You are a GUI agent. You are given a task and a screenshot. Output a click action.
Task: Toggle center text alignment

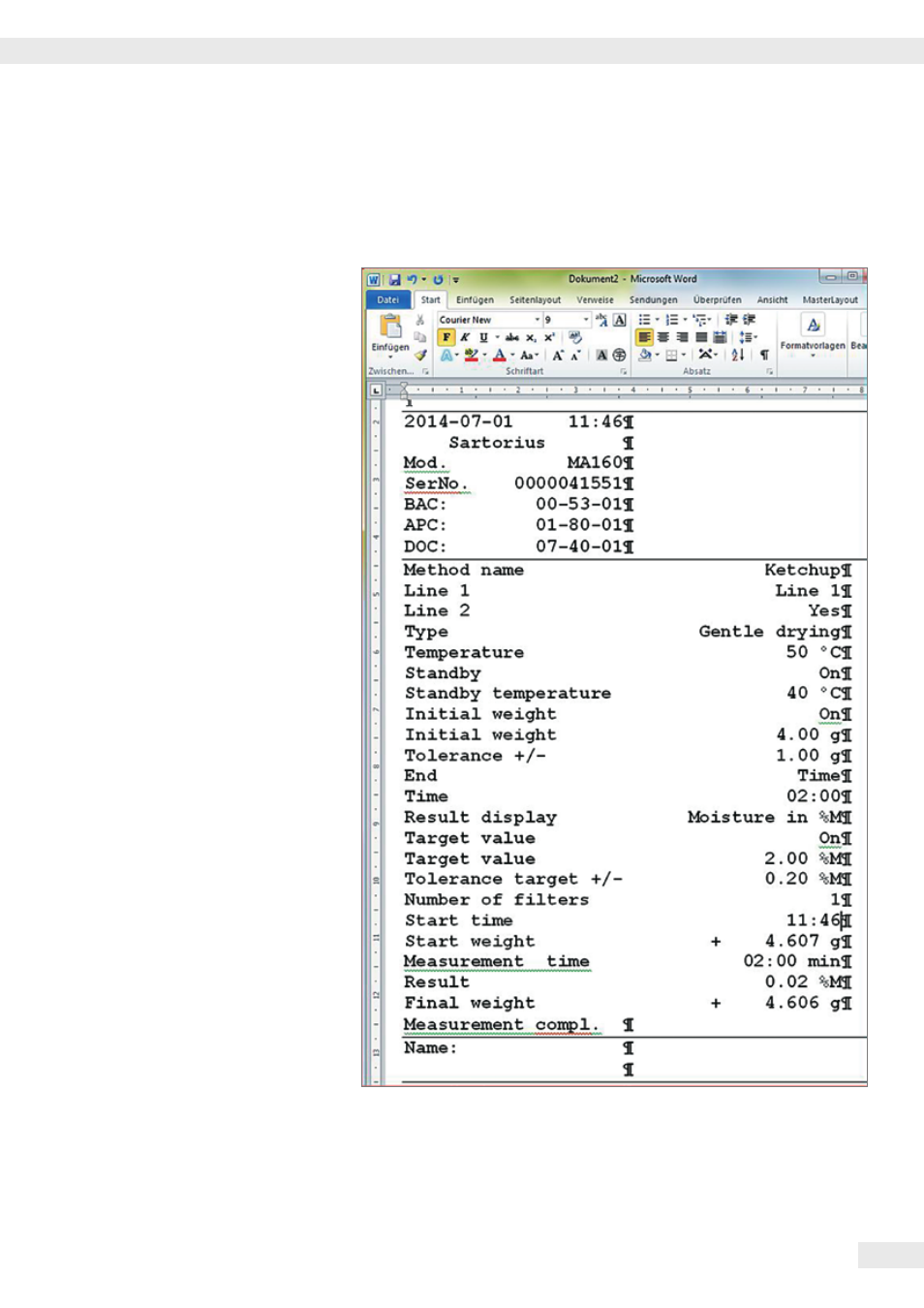[663, 337]
